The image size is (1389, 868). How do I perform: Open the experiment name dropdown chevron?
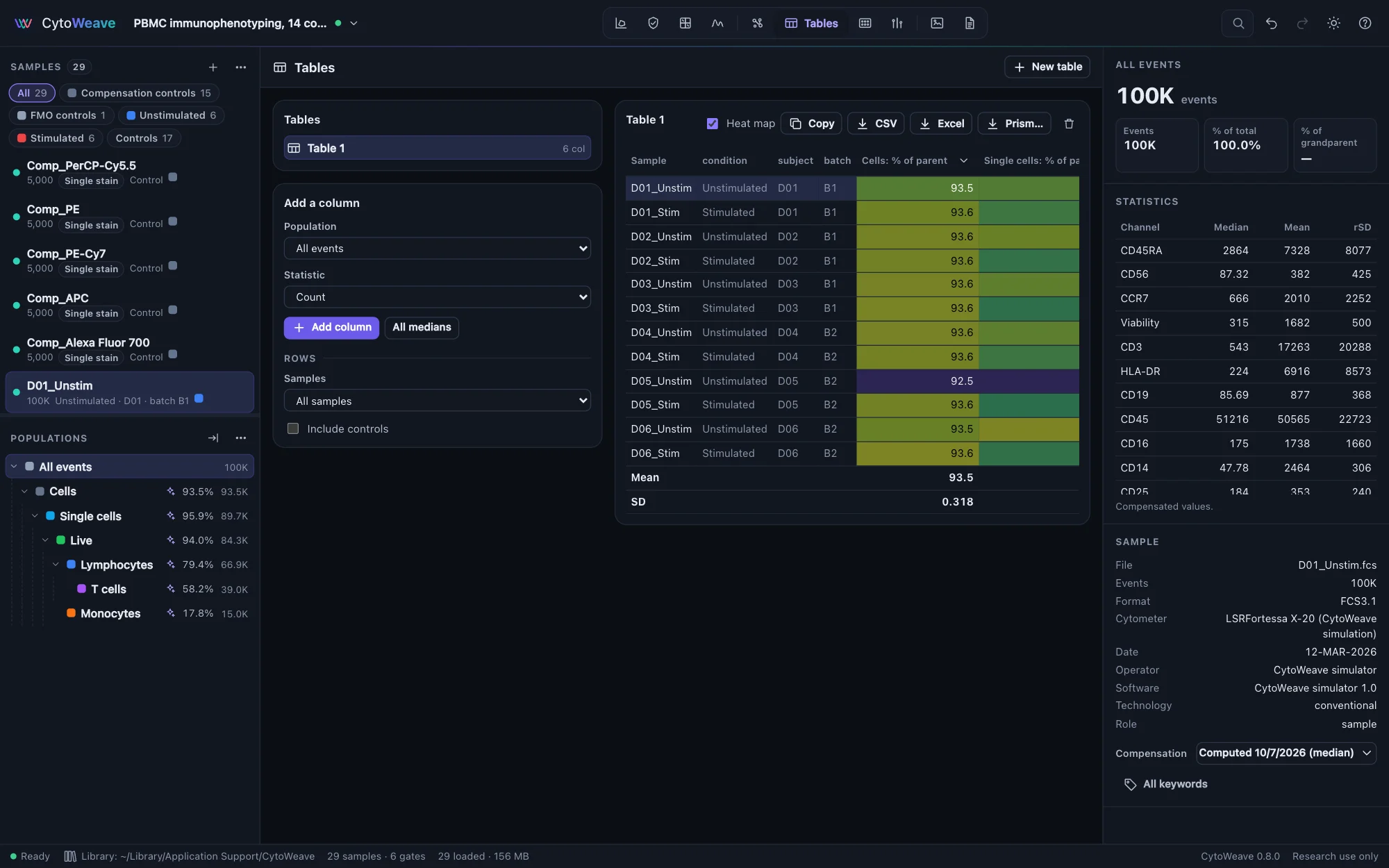point(354,23)
